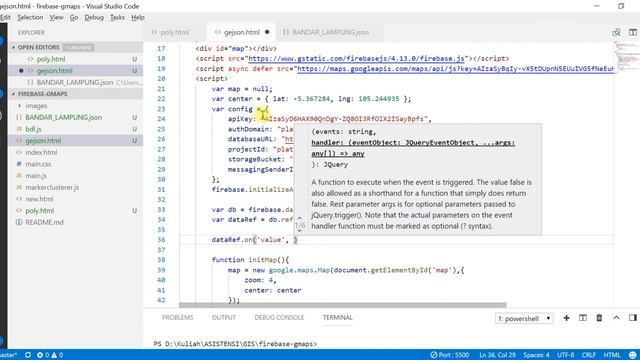Change the UTF-8 file encoding
Image resolution: width=640 pixels, height=360 pixels.
[x=565, y=355]
